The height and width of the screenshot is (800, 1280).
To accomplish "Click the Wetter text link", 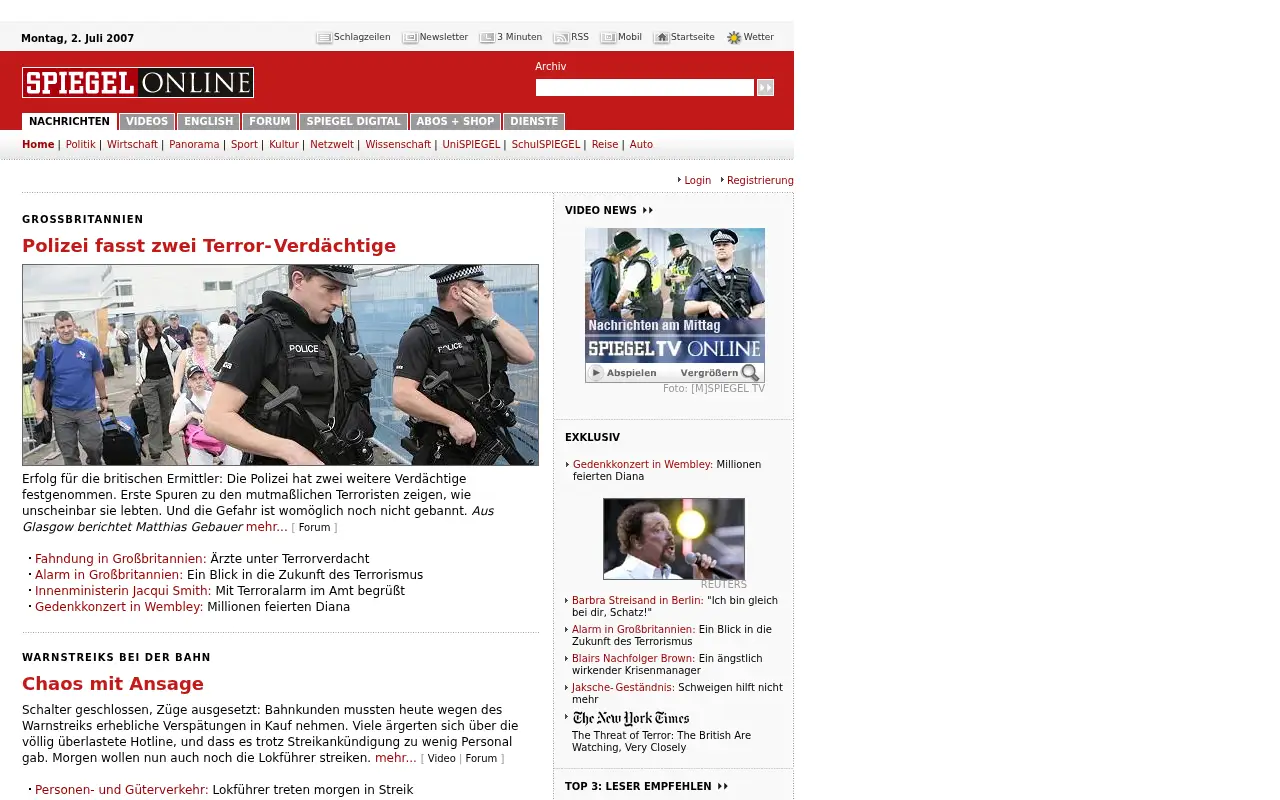I will tap(759, 38).
